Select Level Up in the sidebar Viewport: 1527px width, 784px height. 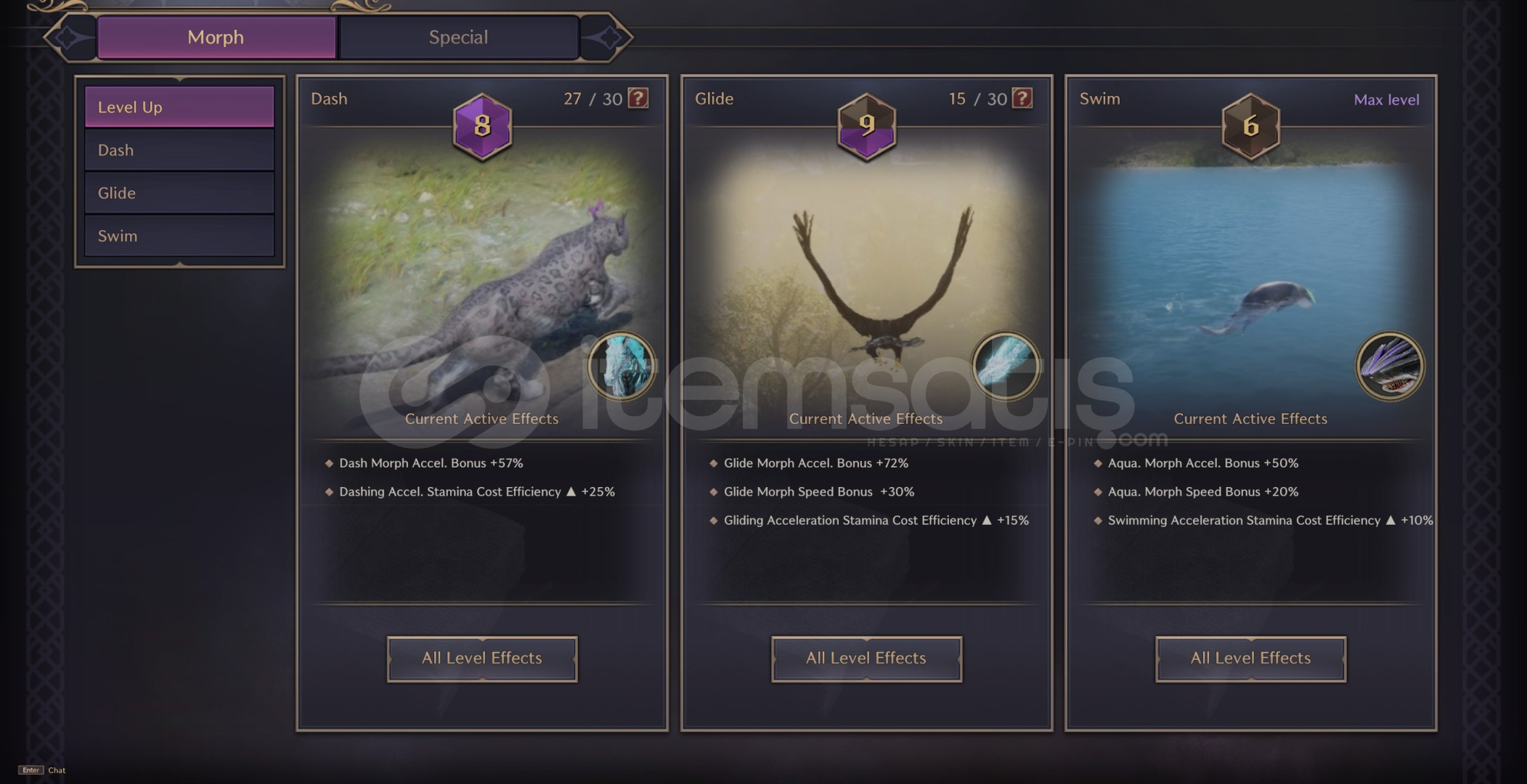click(x=179, y=107)
